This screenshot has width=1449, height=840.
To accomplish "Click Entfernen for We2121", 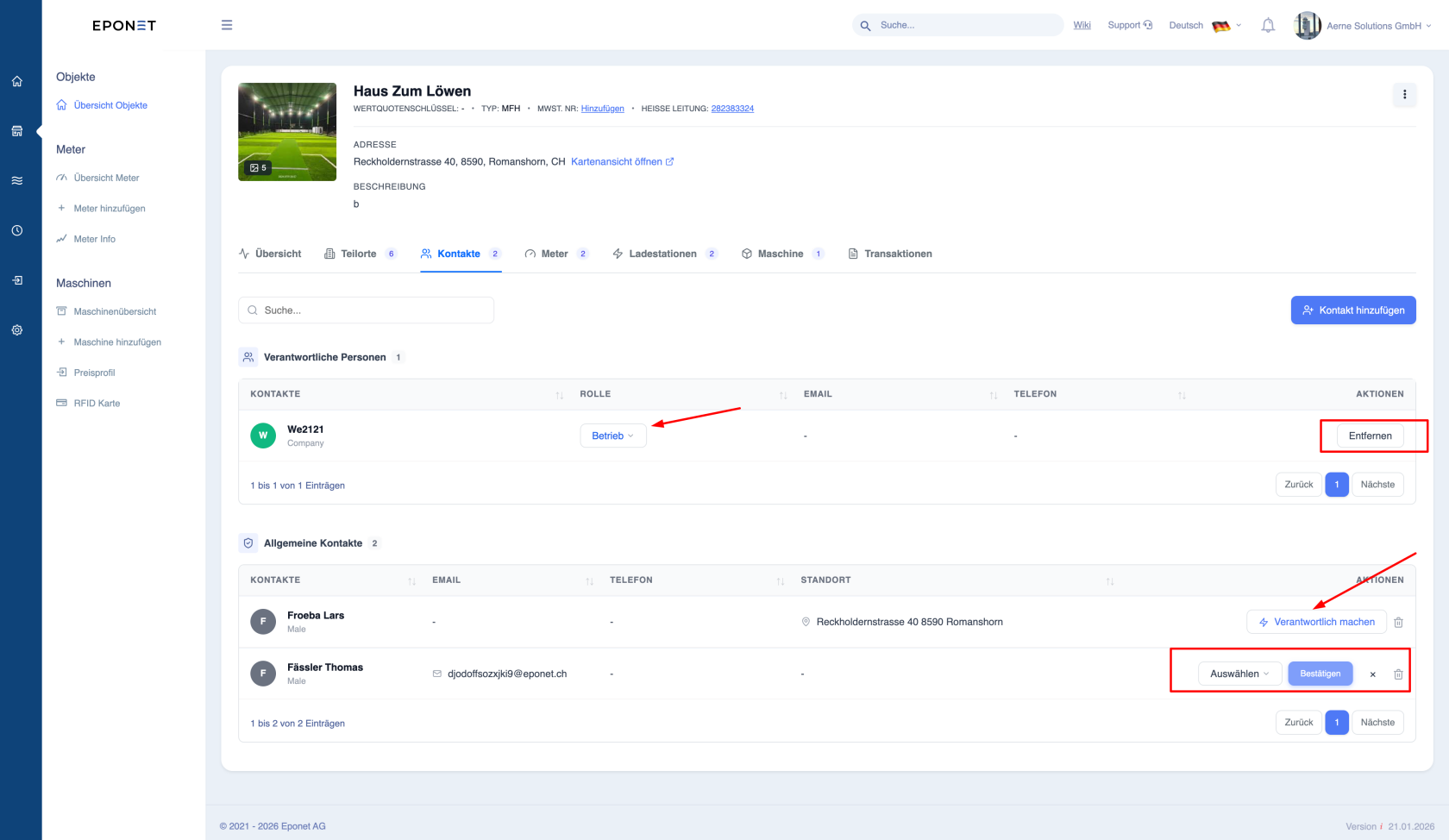I will (x=1370, y=436).
